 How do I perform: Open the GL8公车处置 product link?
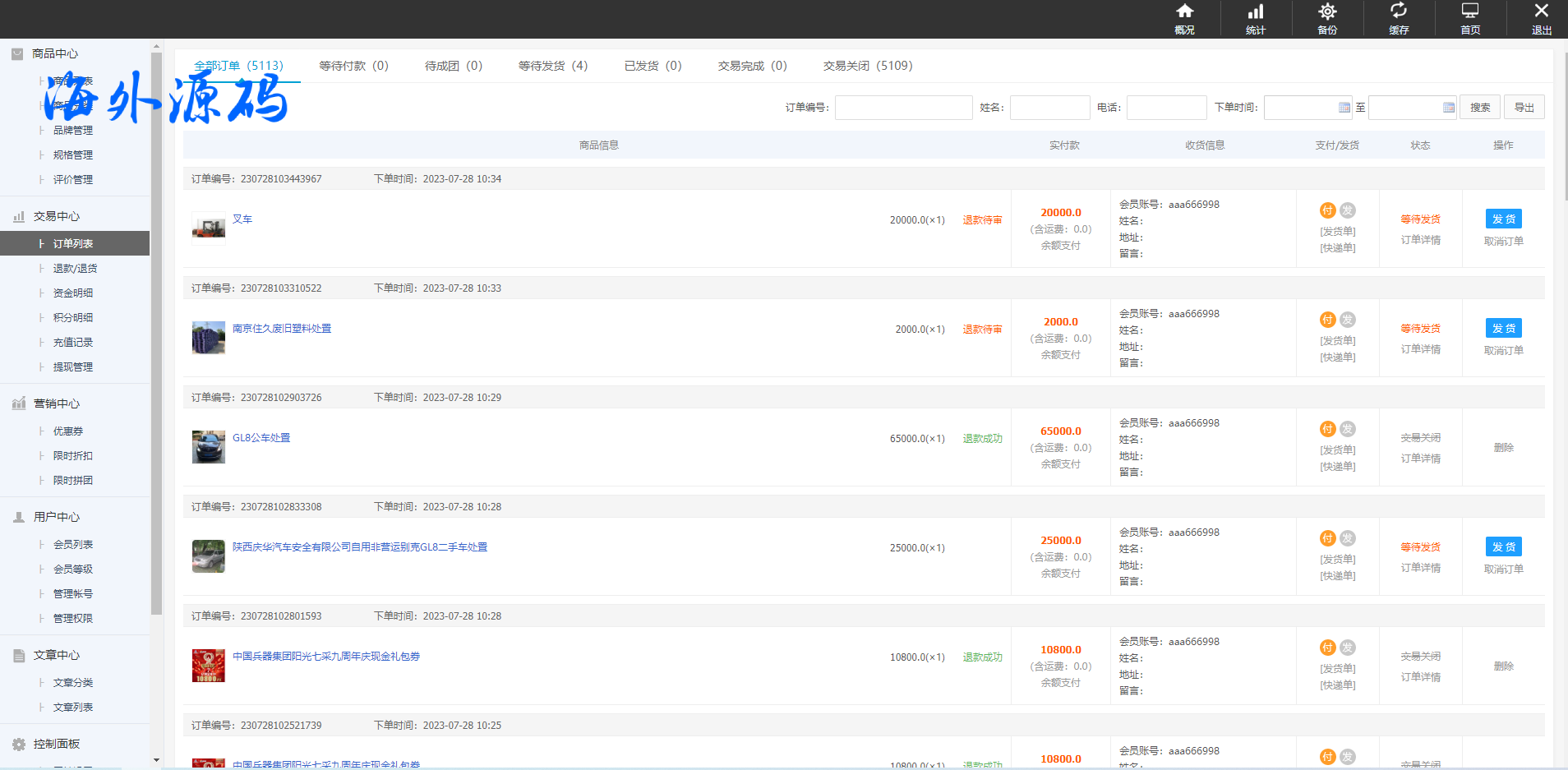coord(261,438)
